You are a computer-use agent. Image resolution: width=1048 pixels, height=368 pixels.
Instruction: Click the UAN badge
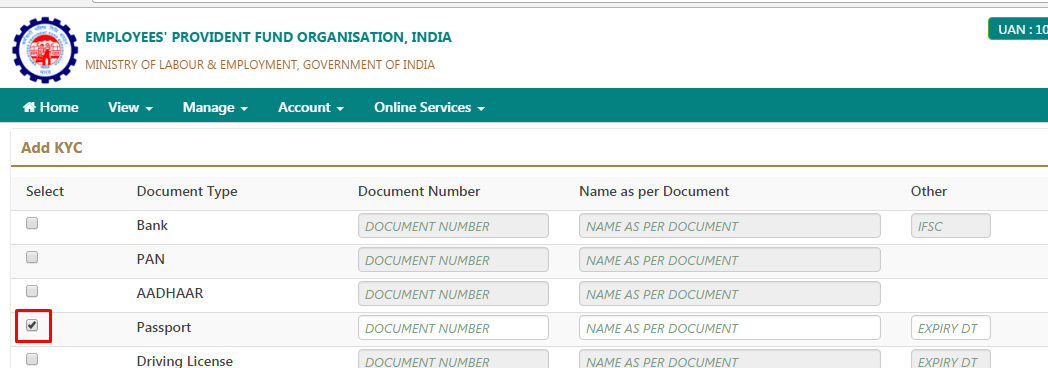tap(1018, 29)
